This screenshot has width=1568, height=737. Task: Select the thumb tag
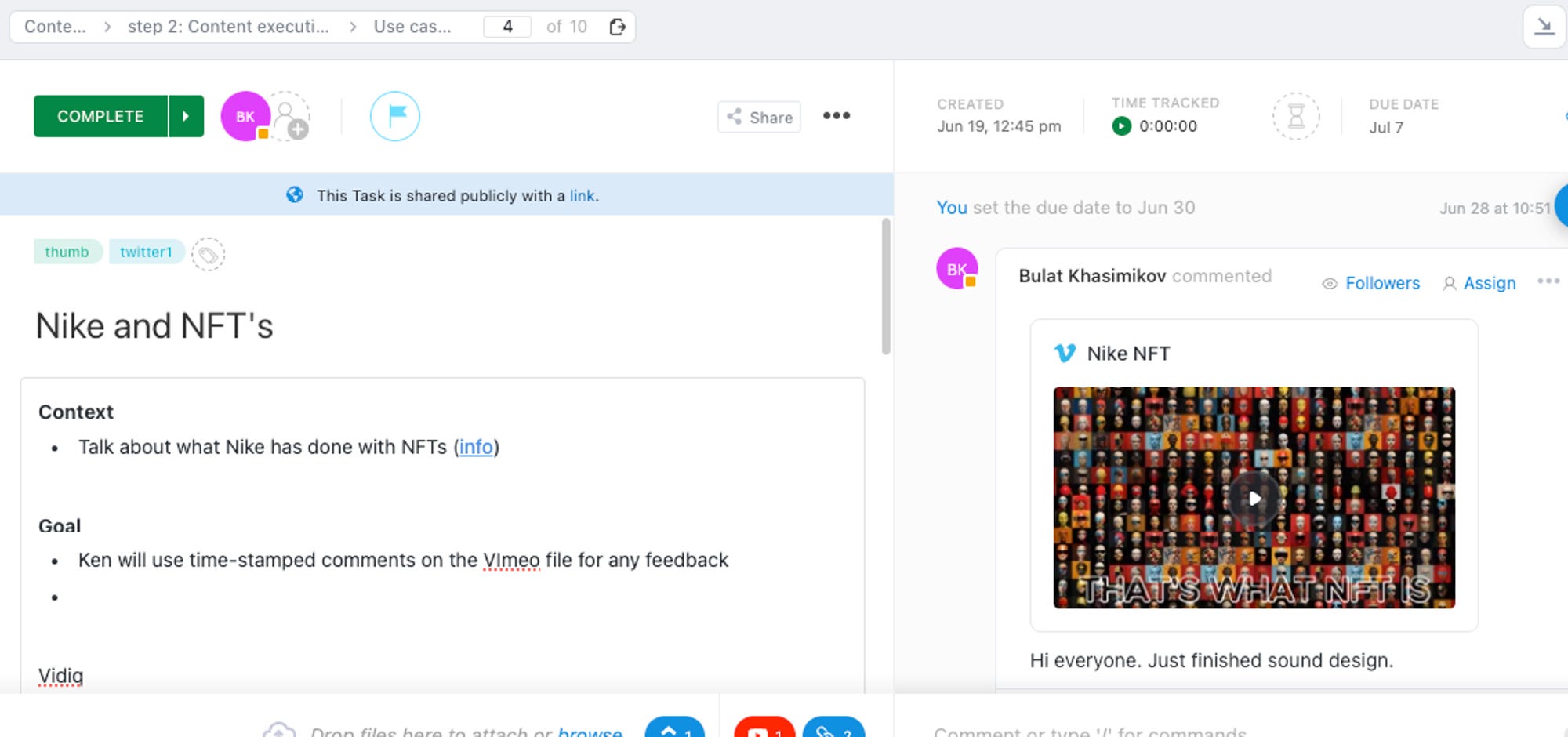[x=67, y=252]
